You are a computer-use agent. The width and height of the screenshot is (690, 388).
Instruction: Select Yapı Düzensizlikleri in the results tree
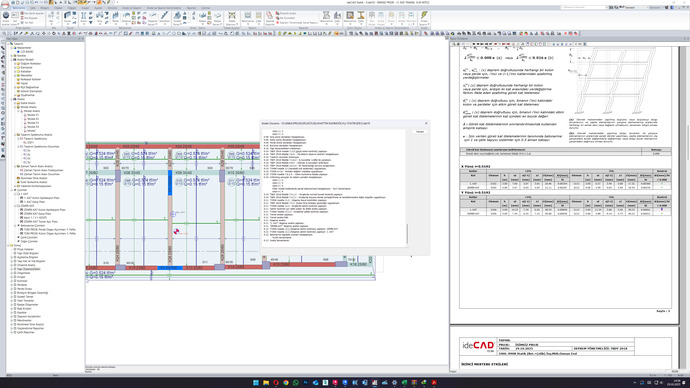(29, 269)
